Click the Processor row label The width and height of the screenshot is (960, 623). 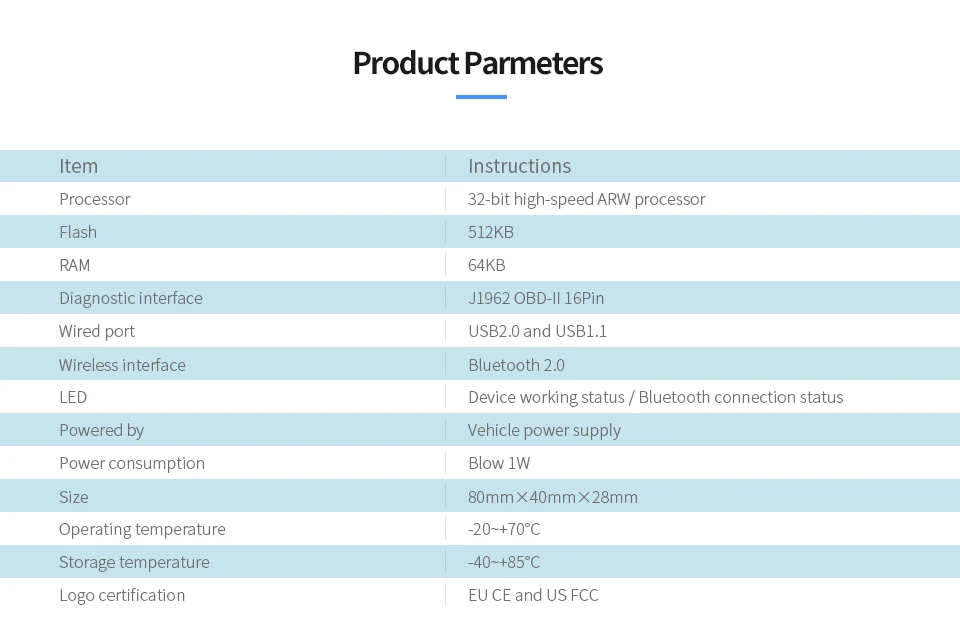pos(95,199)
